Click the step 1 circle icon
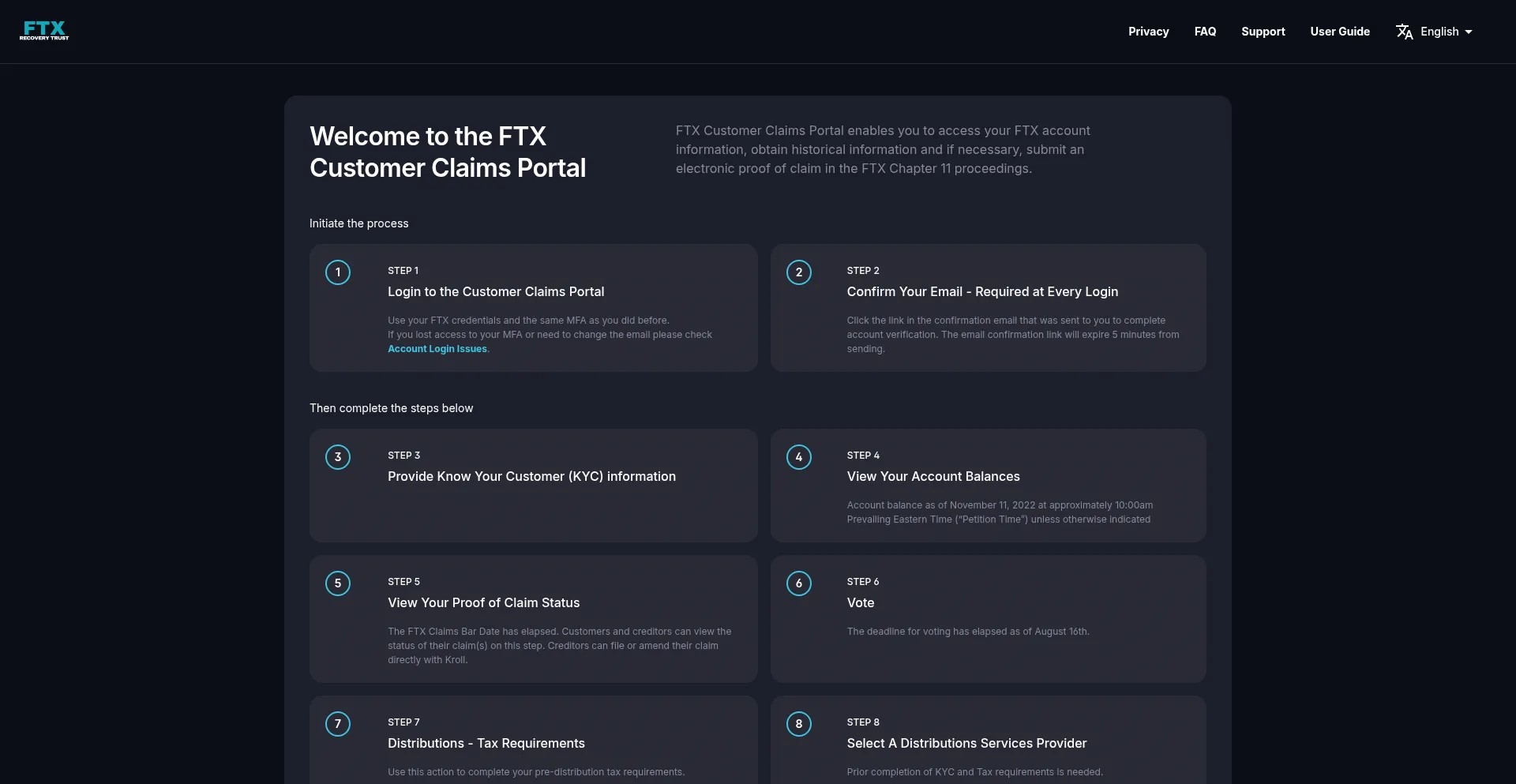Image resolution: width=1516 pixels, height=784 pixels. [x=338, y=272]
